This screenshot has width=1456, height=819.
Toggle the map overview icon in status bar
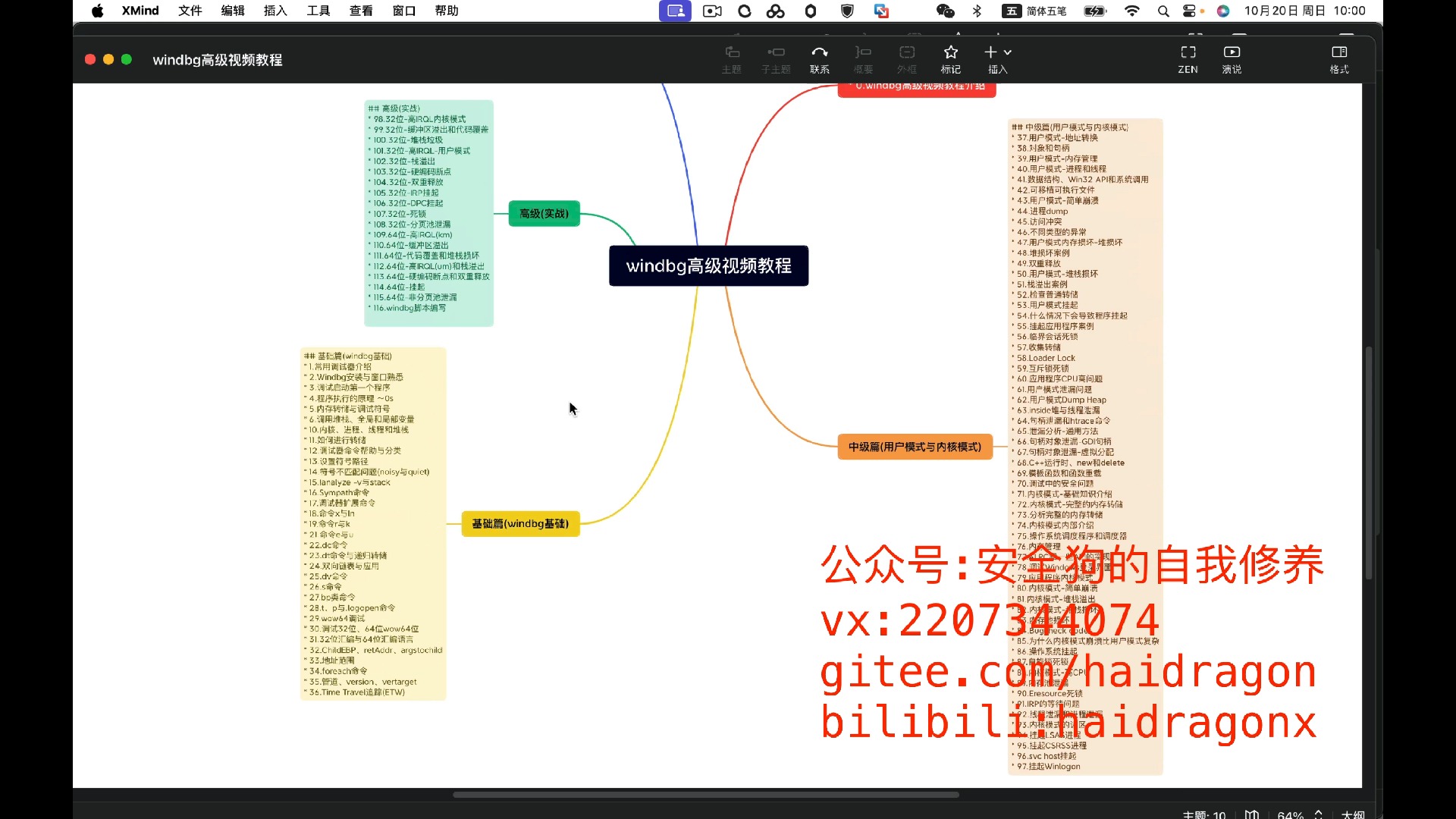tap(1252, 814)
